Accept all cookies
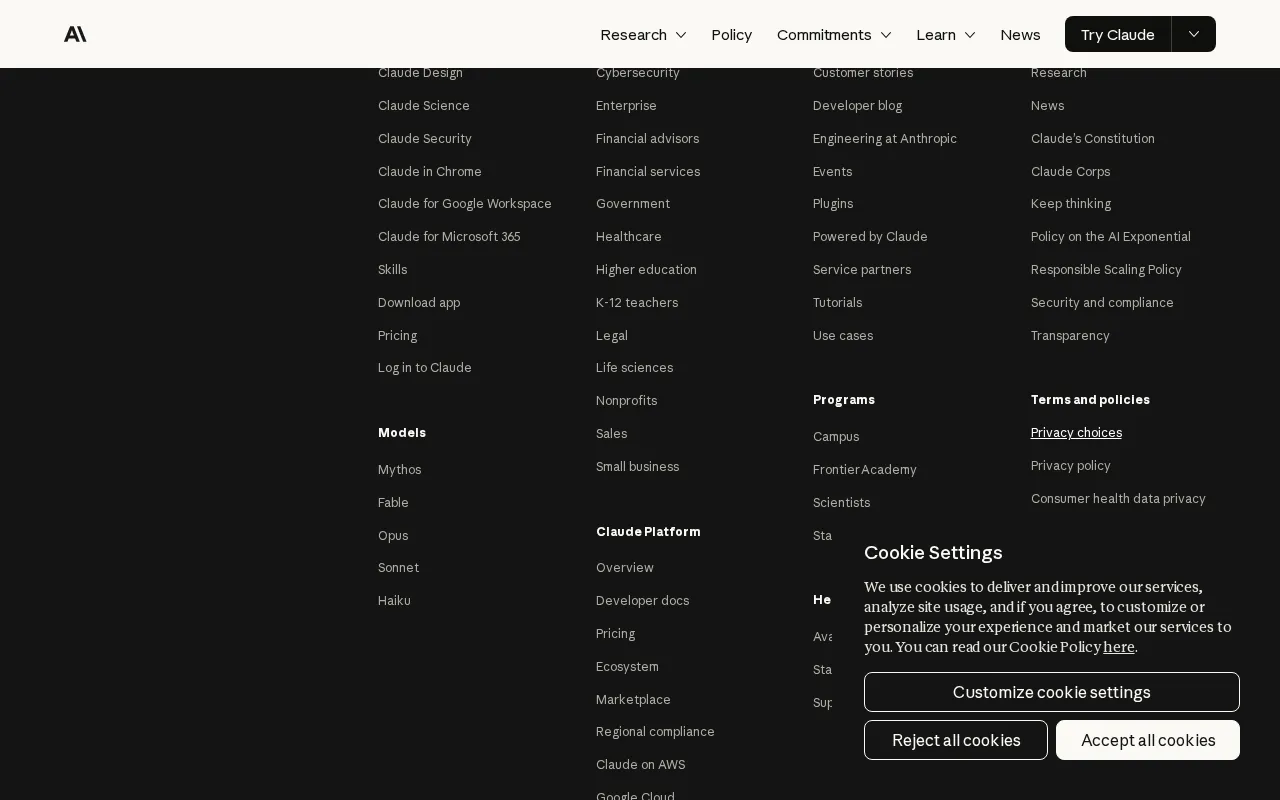Screen dimensions: 1280x800 (1148, 740)
